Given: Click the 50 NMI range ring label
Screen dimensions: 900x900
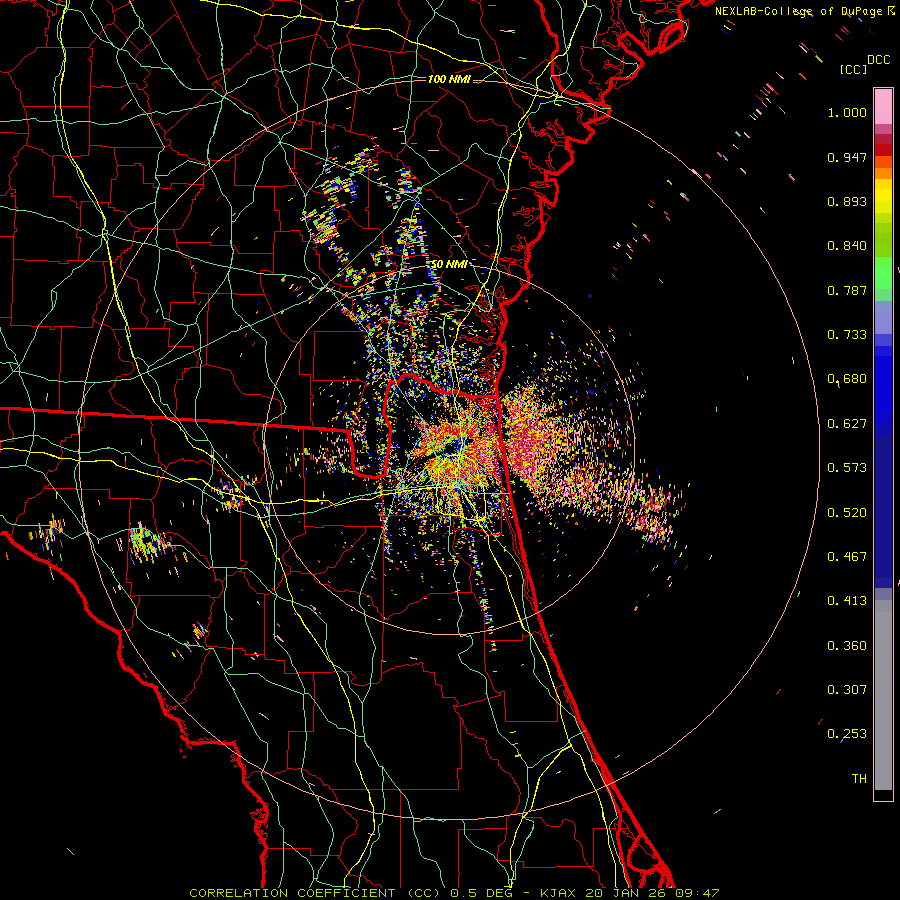Looking at the screenshot, I should pos(448,264).
